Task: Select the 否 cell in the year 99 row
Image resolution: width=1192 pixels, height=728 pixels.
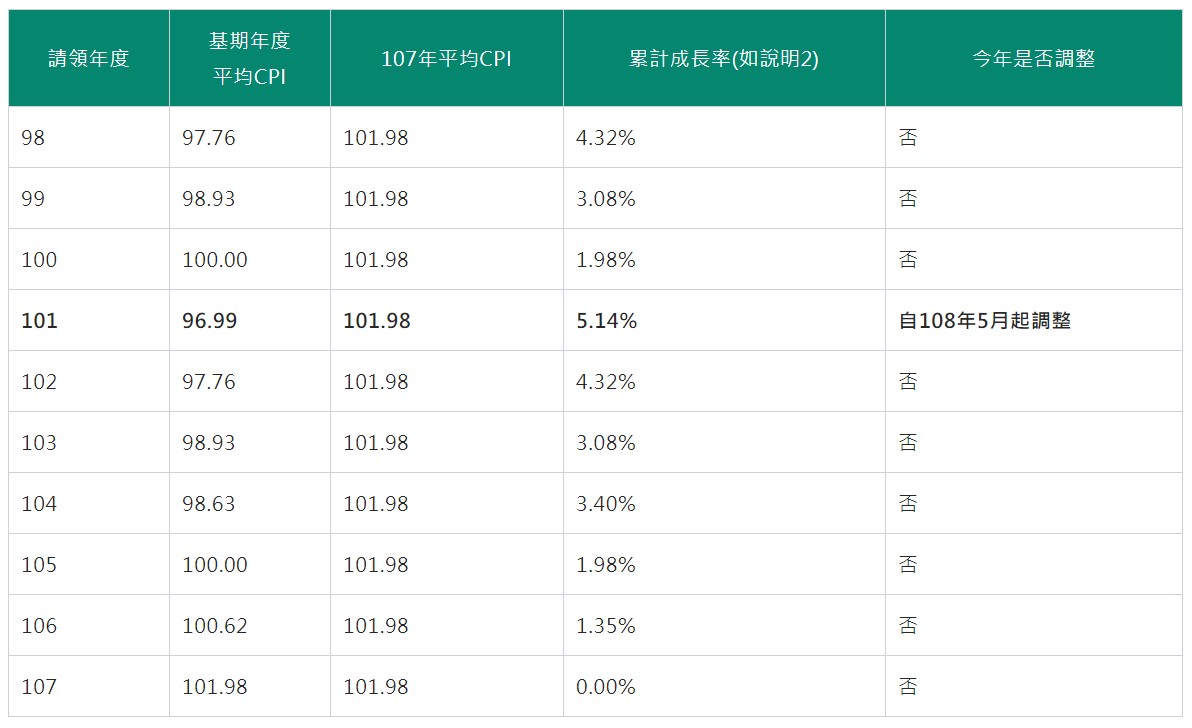Action: pyautogui.click(x=908, y=199)
